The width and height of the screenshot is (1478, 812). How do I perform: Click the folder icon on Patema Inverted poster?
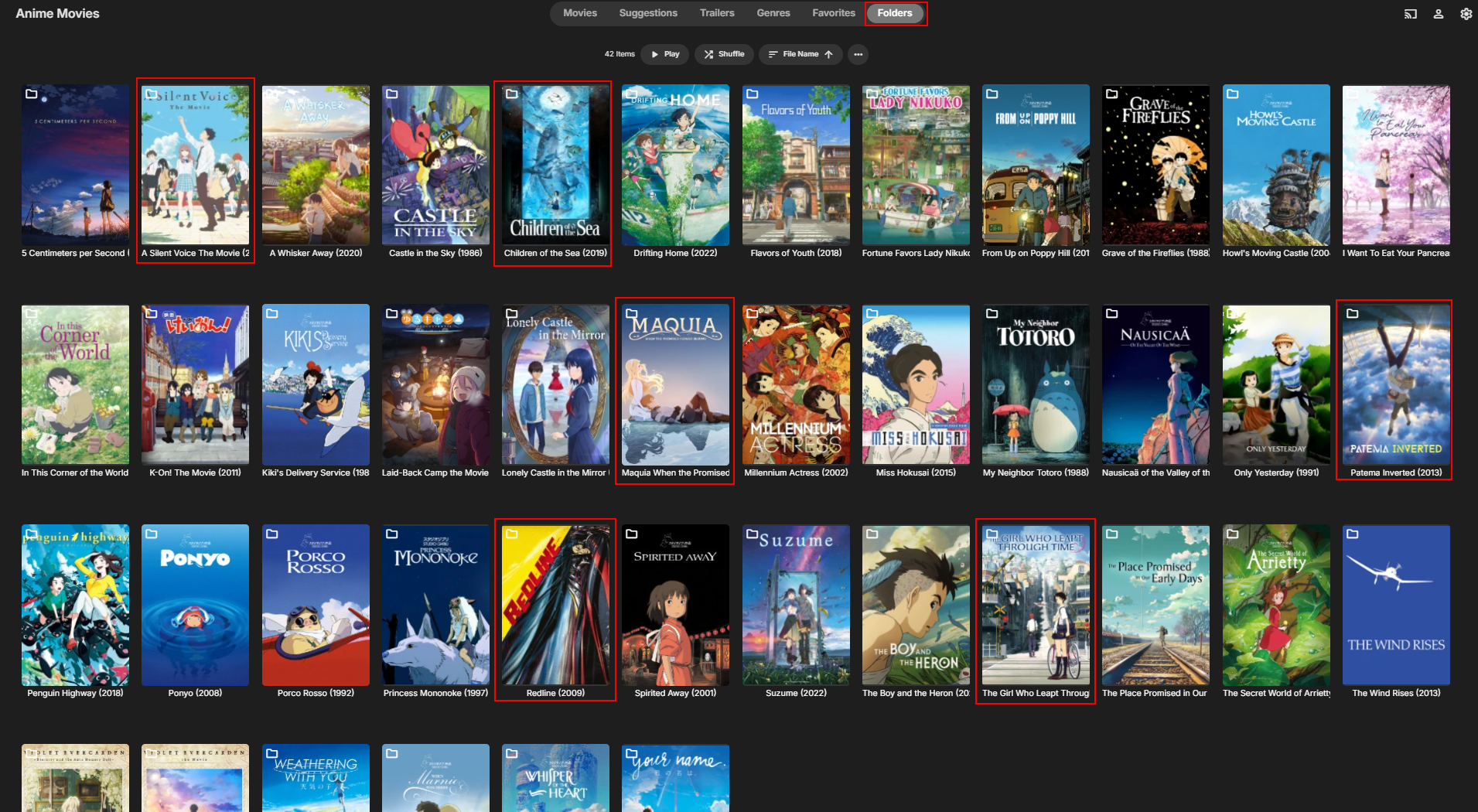[x=1353, y=313]
